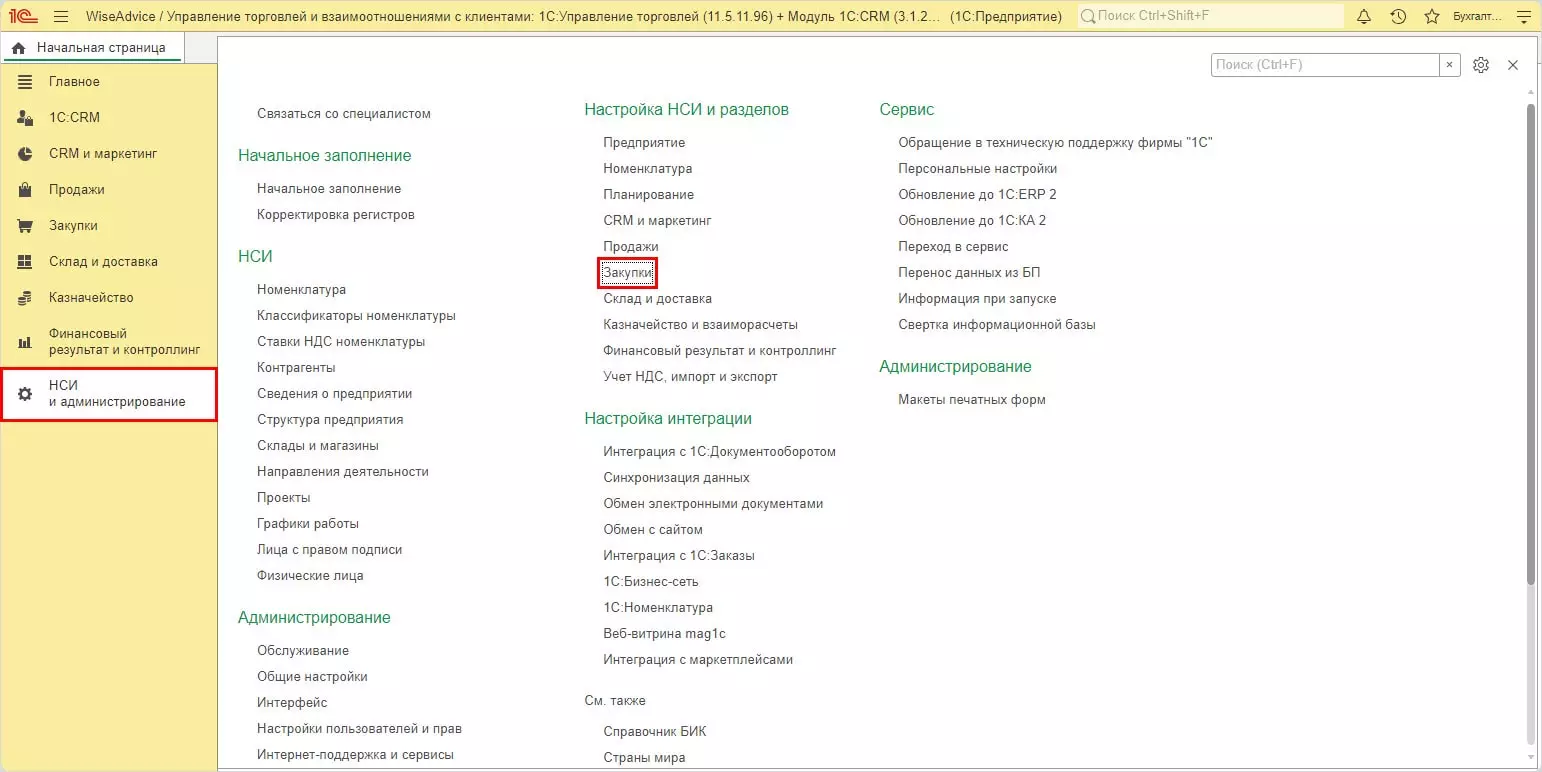The width and height of the screenshot is (1542, 772).
Task: Open Свертка информационной базы link
Action: 997,325
